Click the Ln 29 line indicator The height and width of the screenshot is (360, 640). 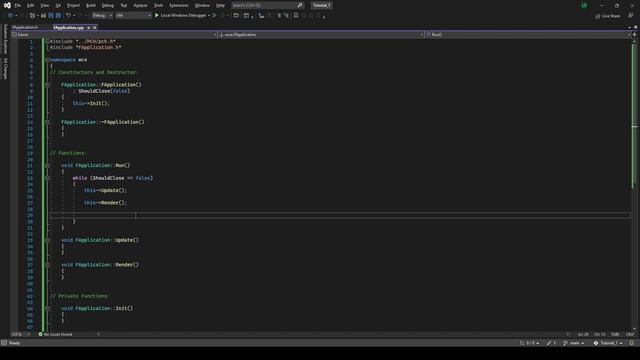(583, 334)
